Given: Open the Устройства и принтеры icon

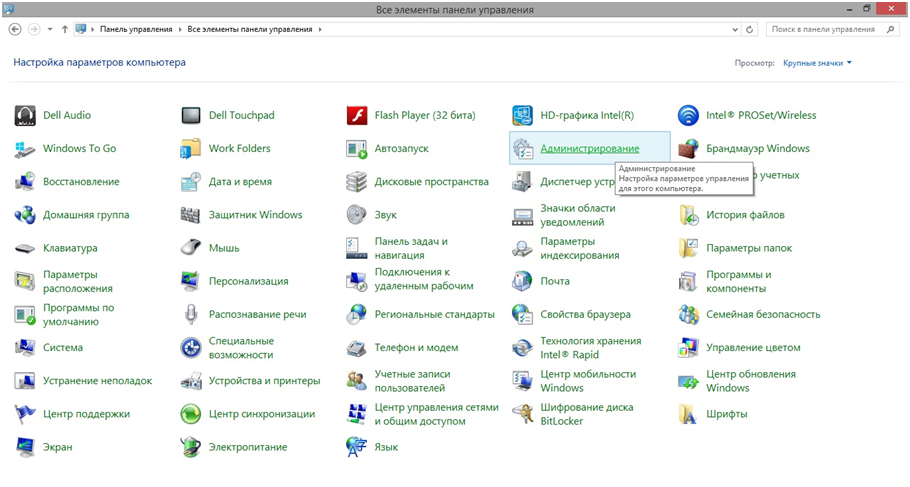Looking at the screenshot, I should click(191, 381).
